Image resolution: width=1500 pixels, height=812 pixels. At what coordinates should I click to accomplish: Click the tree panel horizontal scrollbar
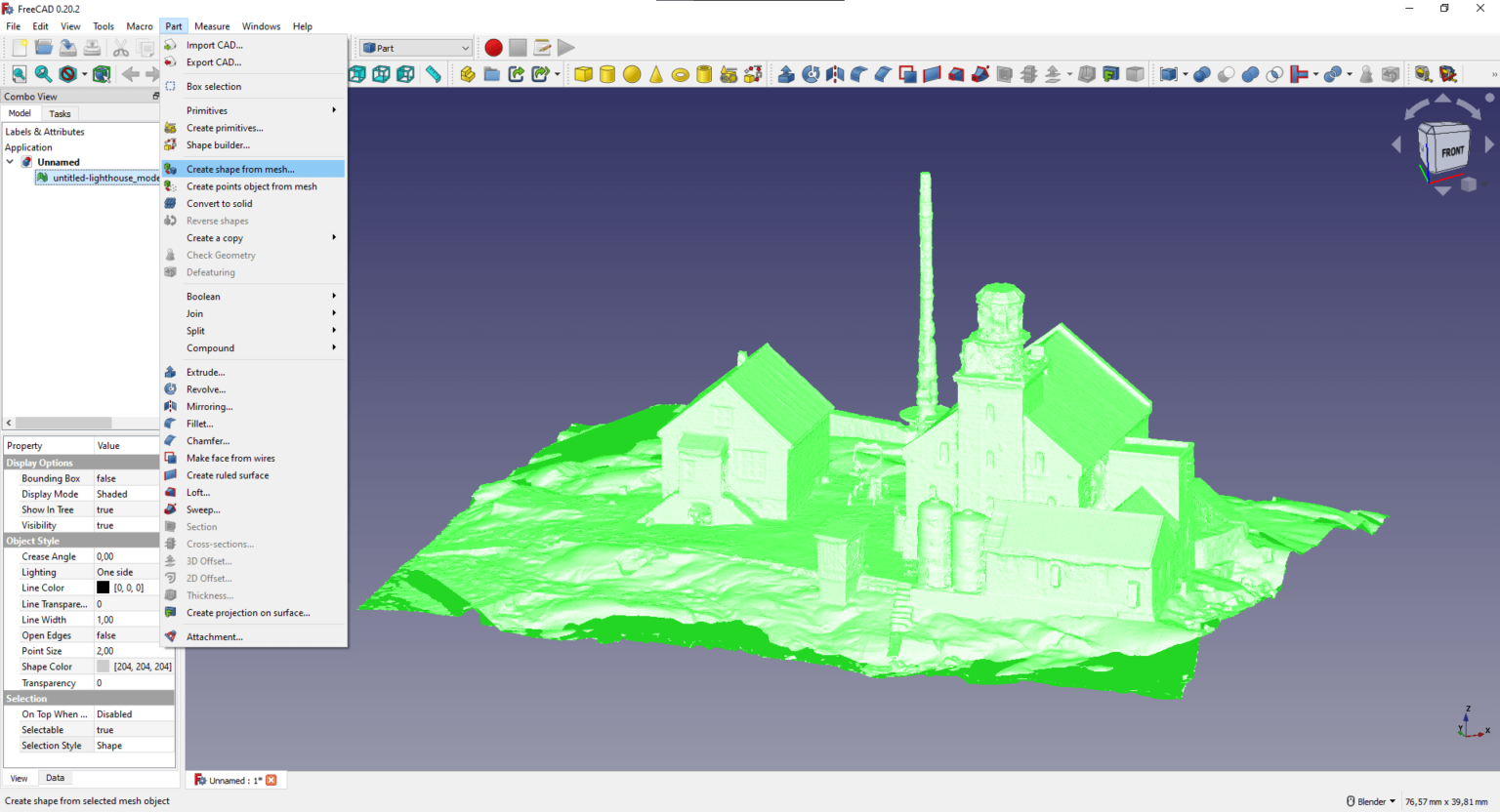coord(63,423)
